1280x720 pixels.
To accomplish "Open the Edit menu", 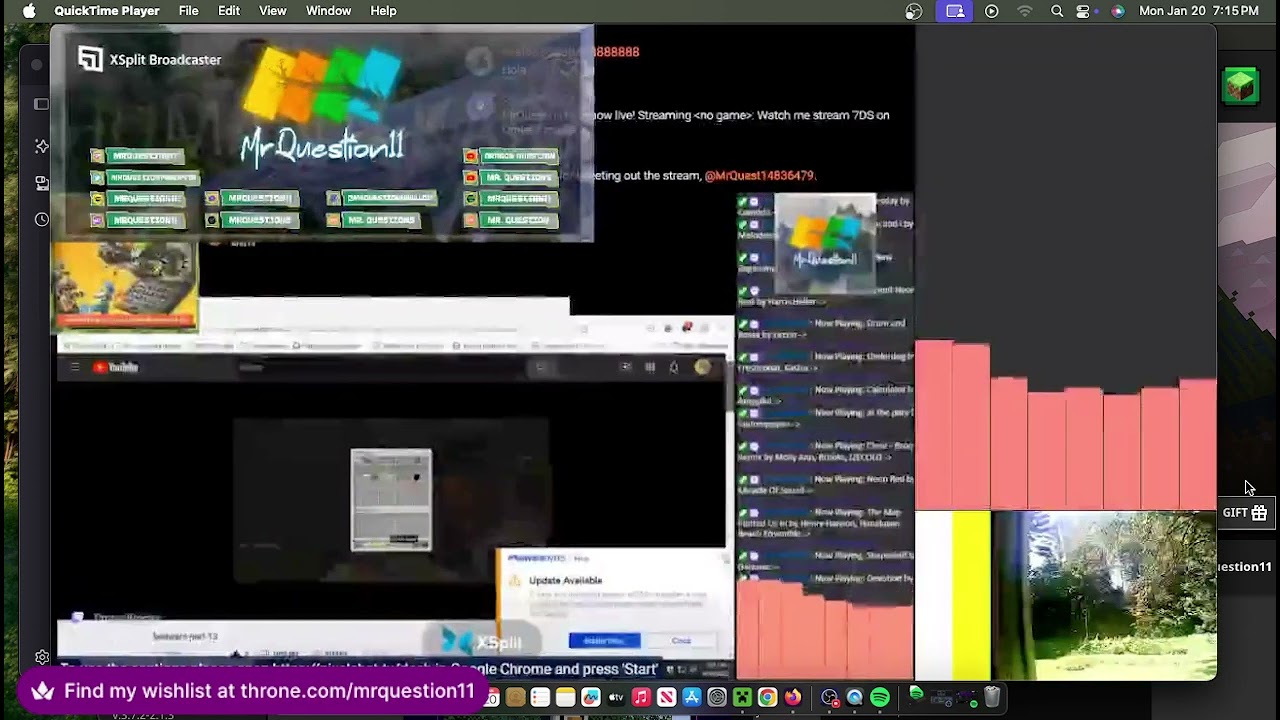I will [x=229, y=11].
